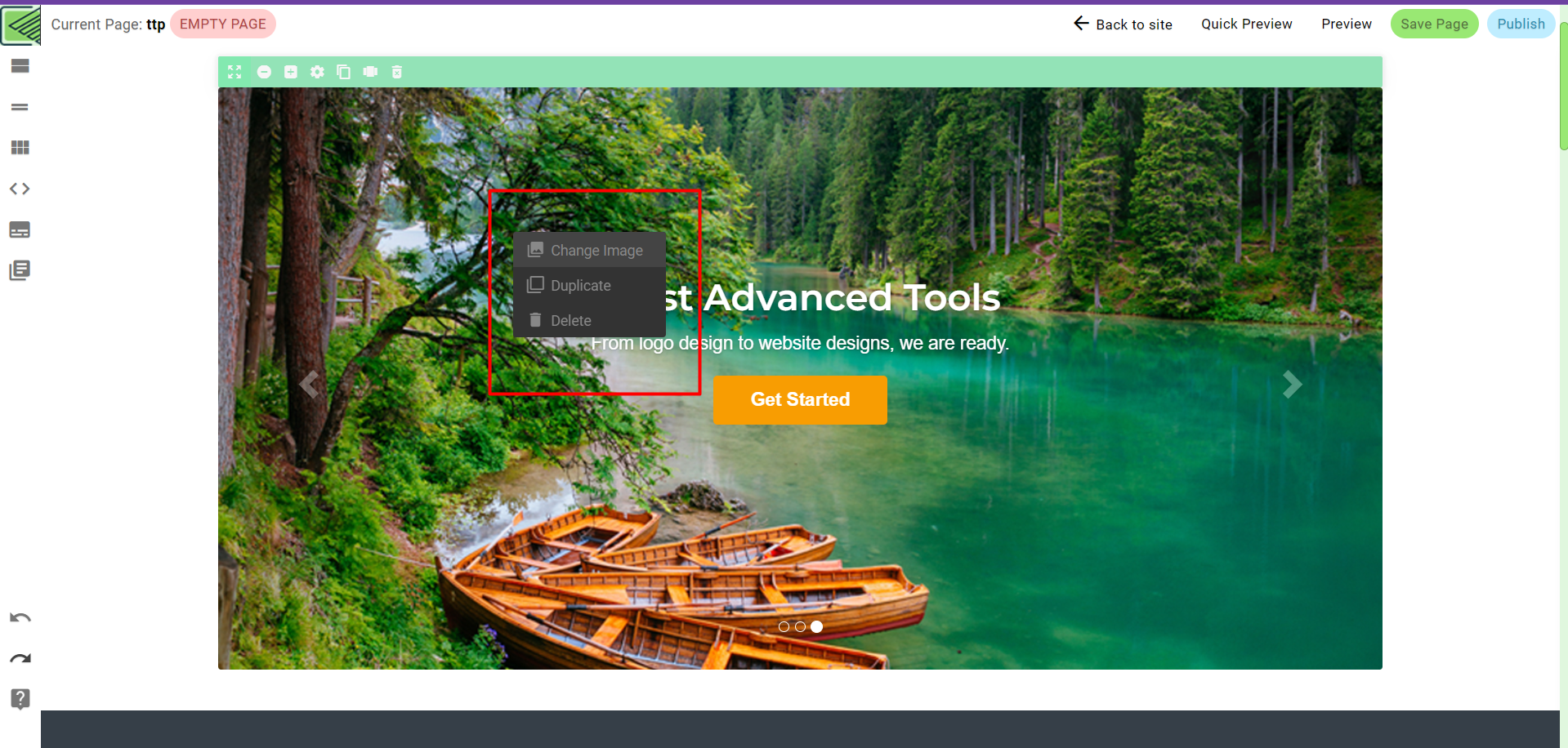Click the redo icon
1568x748 pixels.
(20, 658)
